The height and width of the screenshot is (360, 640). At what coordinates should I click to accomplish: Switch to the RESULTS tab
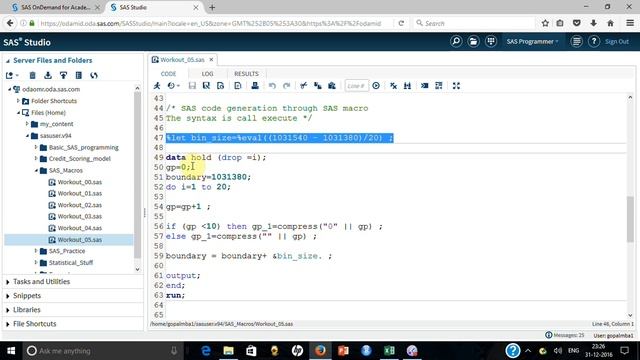click(x=246, y=73)
